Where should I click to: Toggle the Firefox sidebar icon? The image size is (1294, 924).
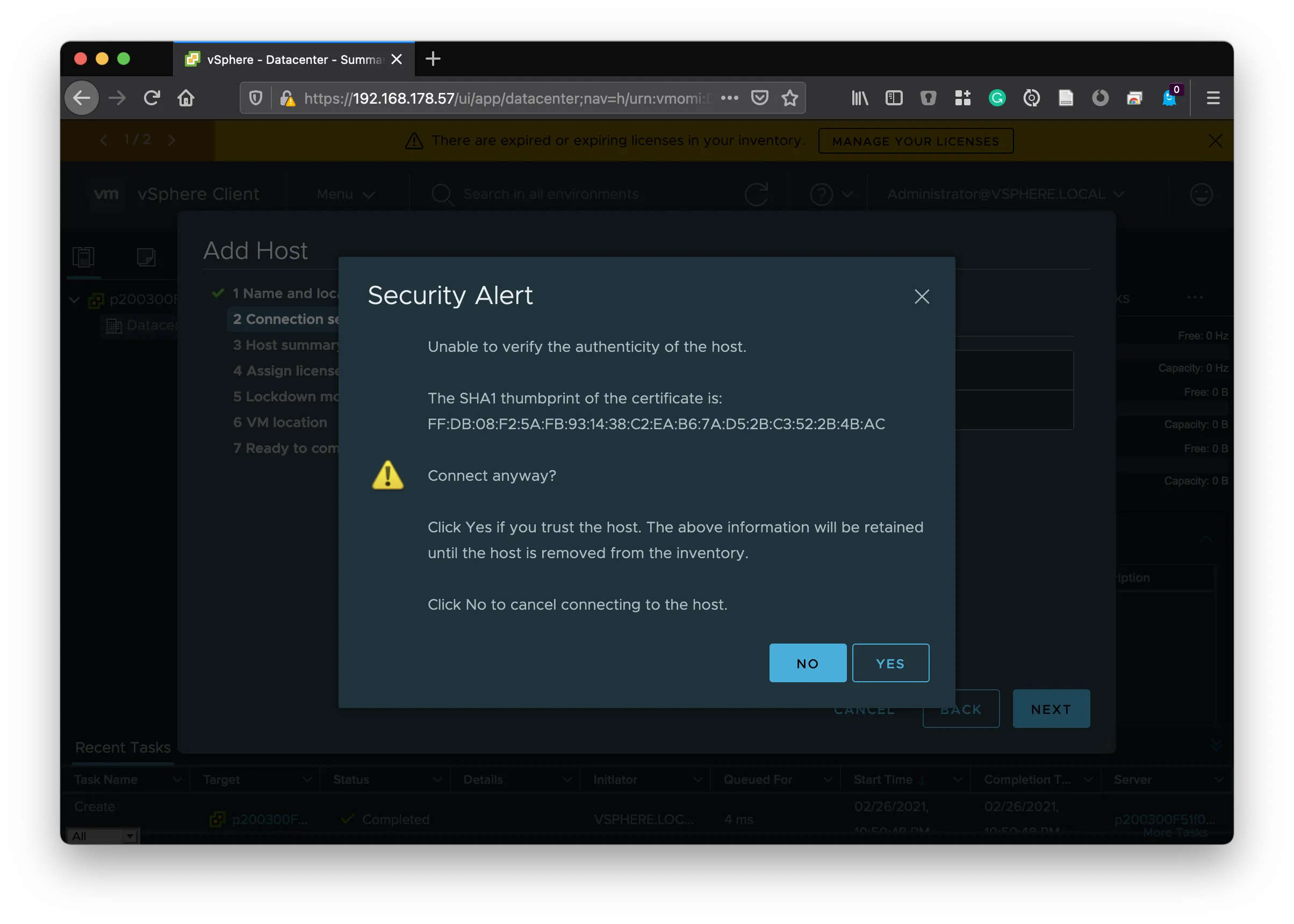tap(894, 98)
